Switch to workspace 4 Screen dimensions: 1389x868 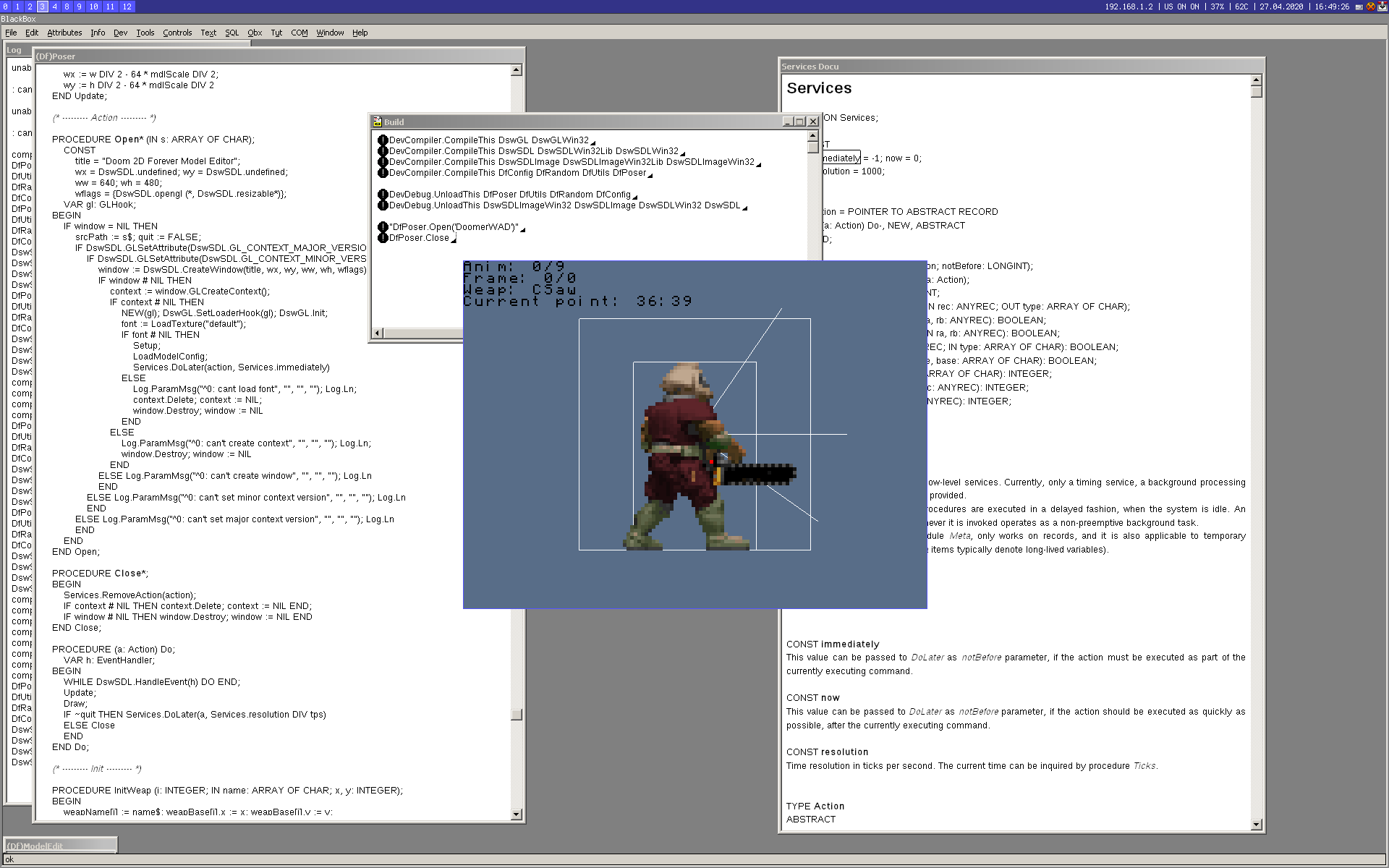54,7
